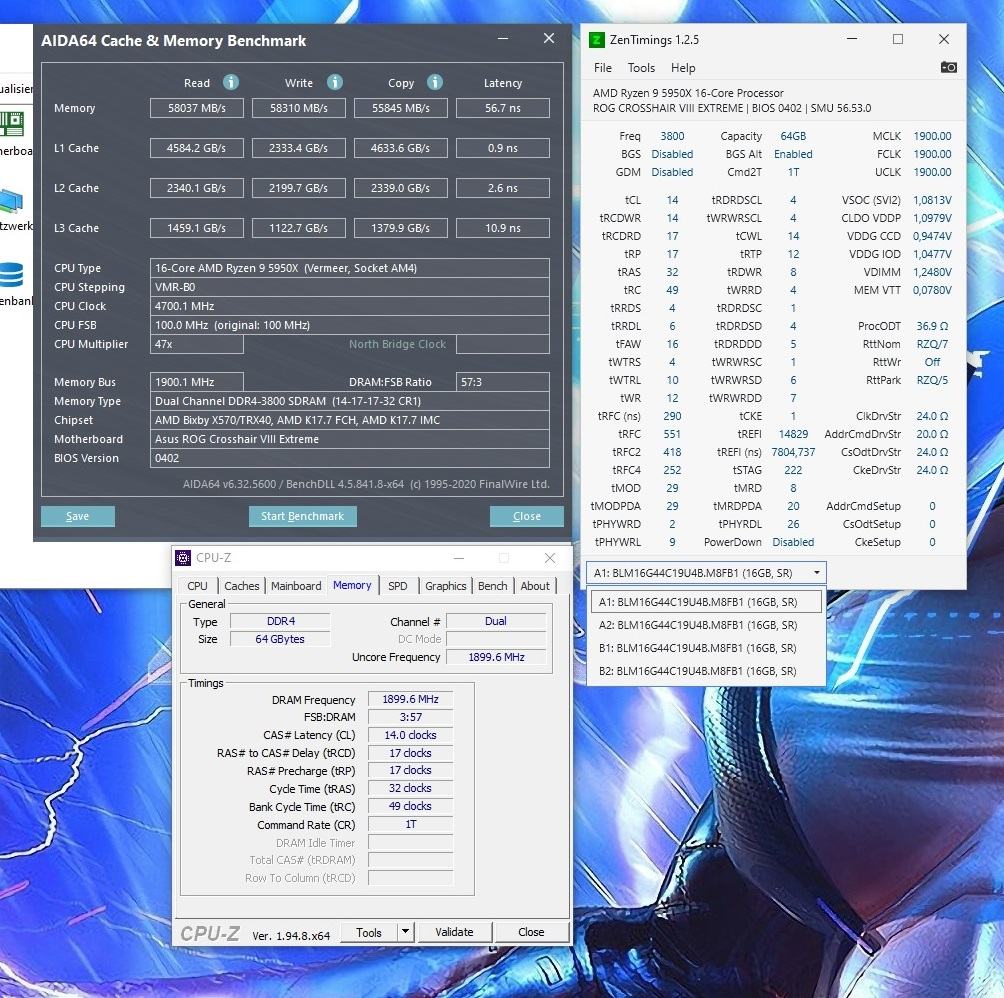Open the ZenTimings File menu
The height and width of the screenshot is (998, 1004).
603,68
